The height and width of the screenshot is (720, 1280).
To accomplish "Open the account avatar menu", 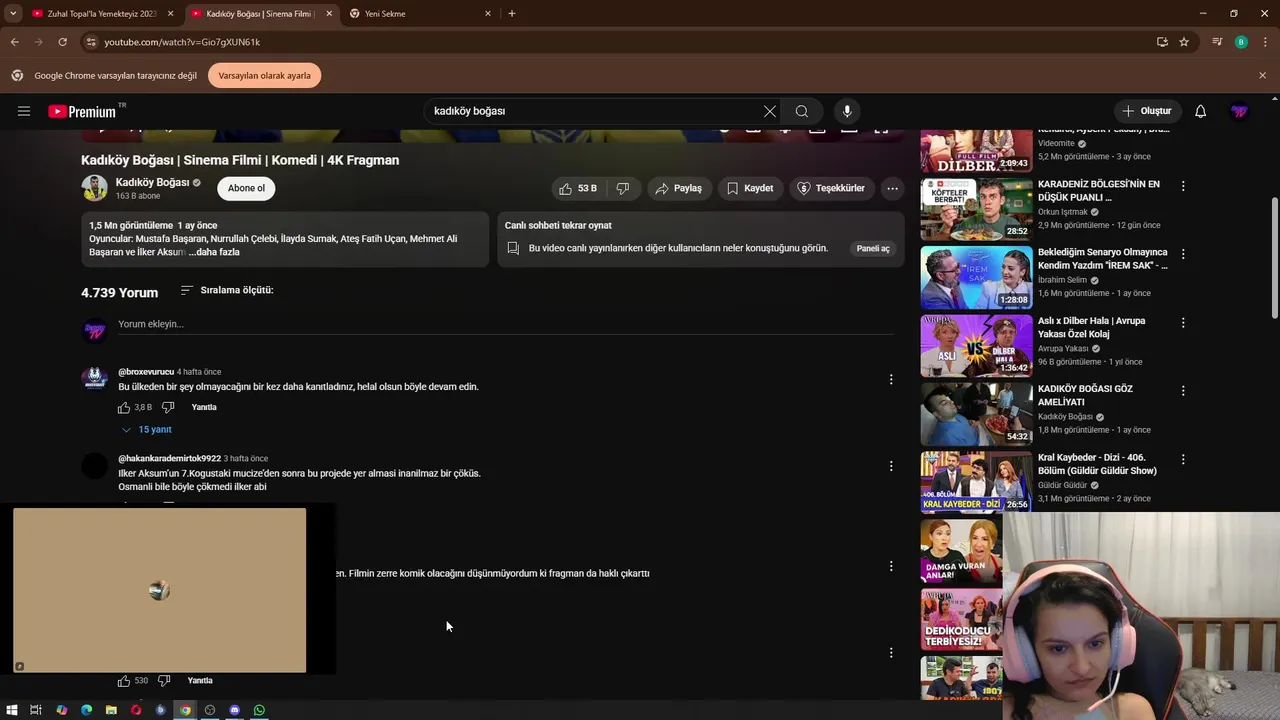I will coord(1240,111).
